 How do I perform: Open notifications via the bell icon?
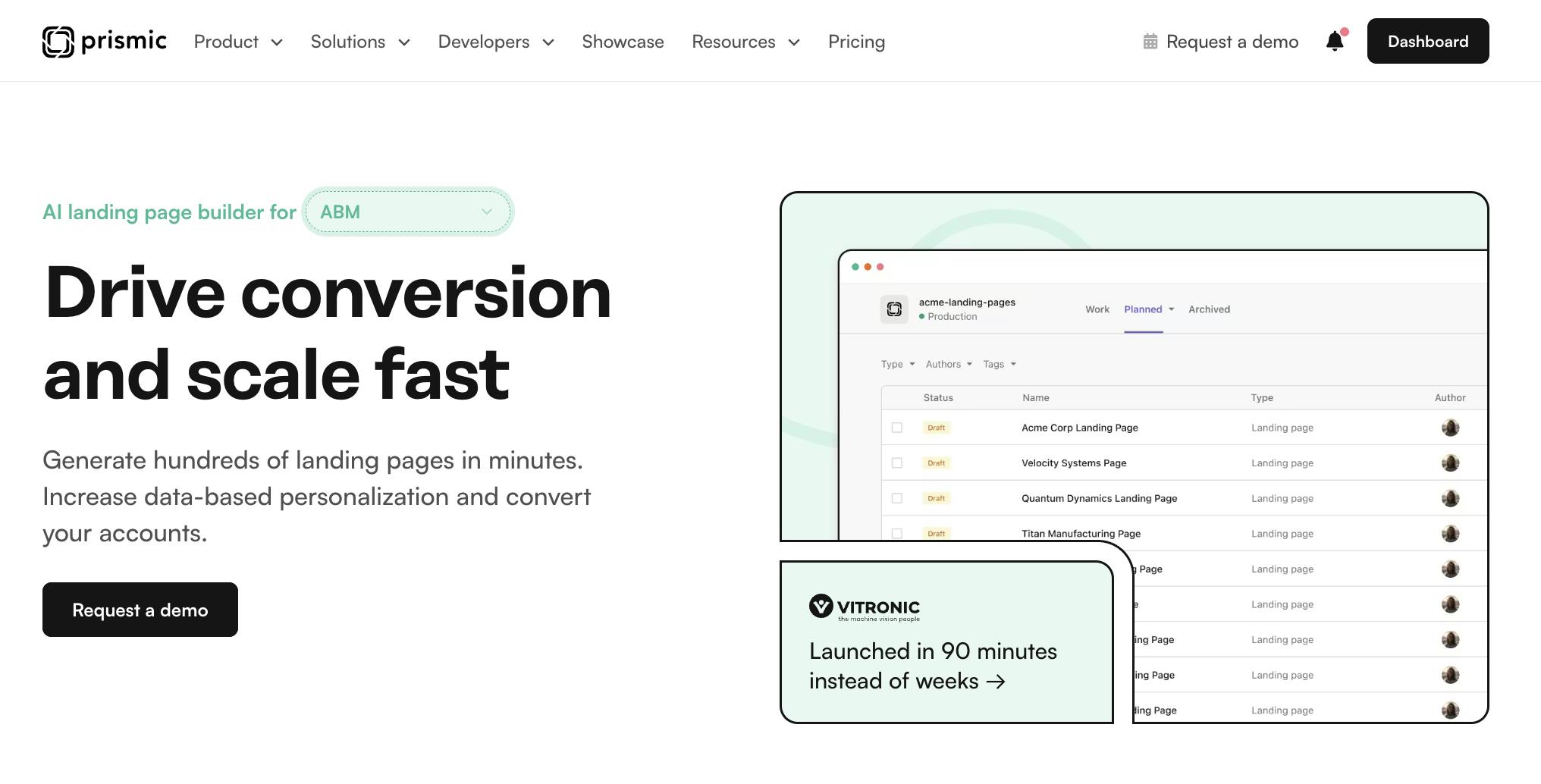[1334, 42]
